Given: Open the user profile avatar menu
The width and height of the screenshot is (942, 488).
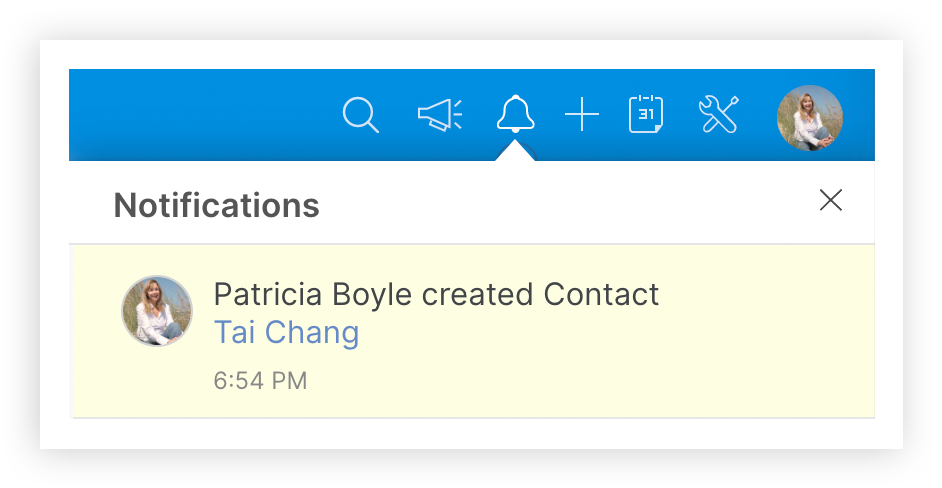Looking at the screenshot, I should point(809,118).
